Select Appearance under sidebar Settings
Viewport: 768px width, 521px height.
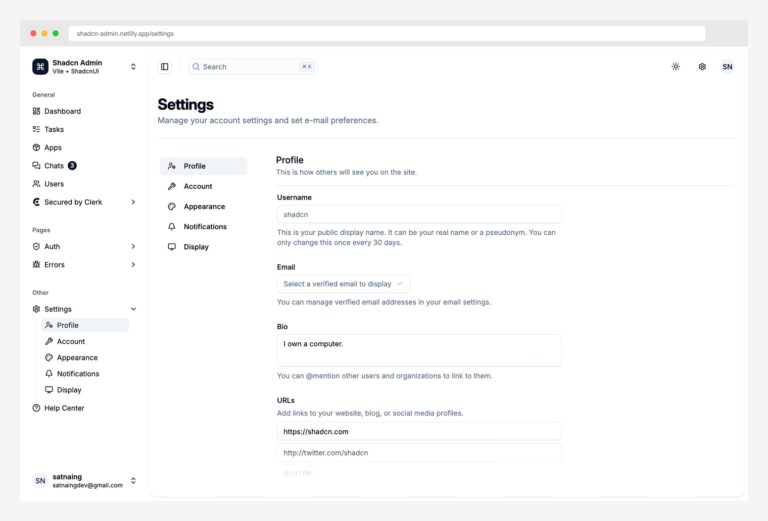(x=85, y=357)
